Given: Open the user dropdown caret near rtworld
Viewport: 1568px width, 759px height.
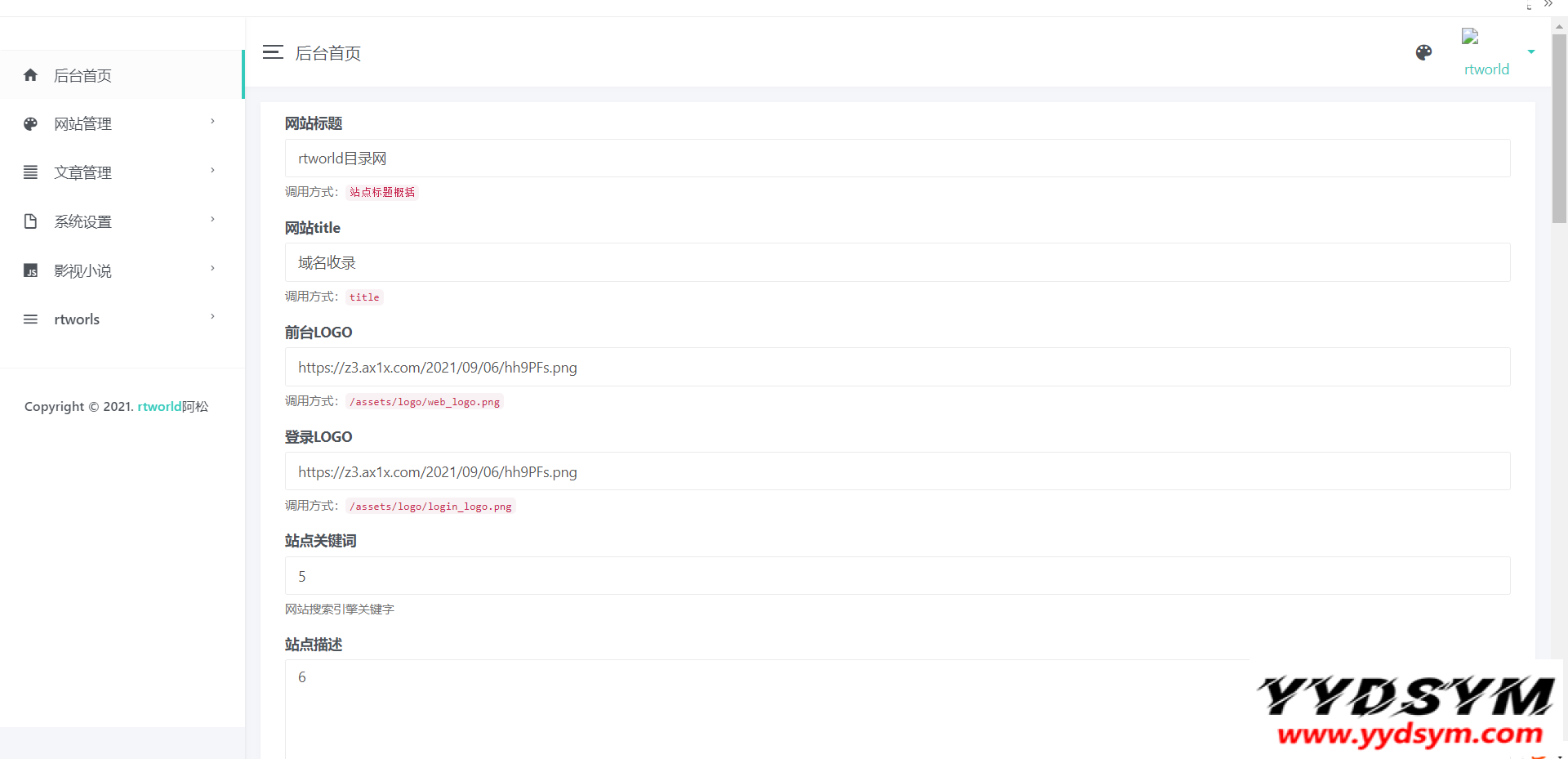Looking at the screenshot, I should click(x=1531, y=51).
